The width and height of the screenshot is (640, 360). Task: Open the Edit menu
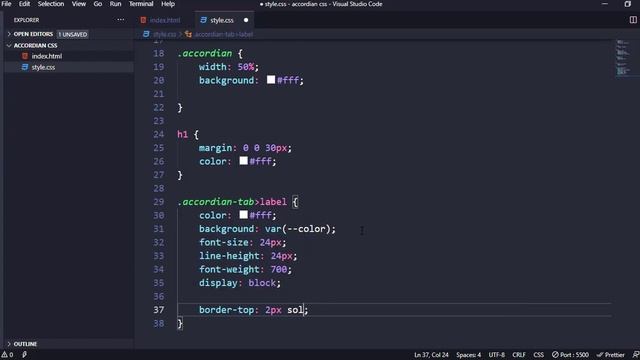[24, 4]
